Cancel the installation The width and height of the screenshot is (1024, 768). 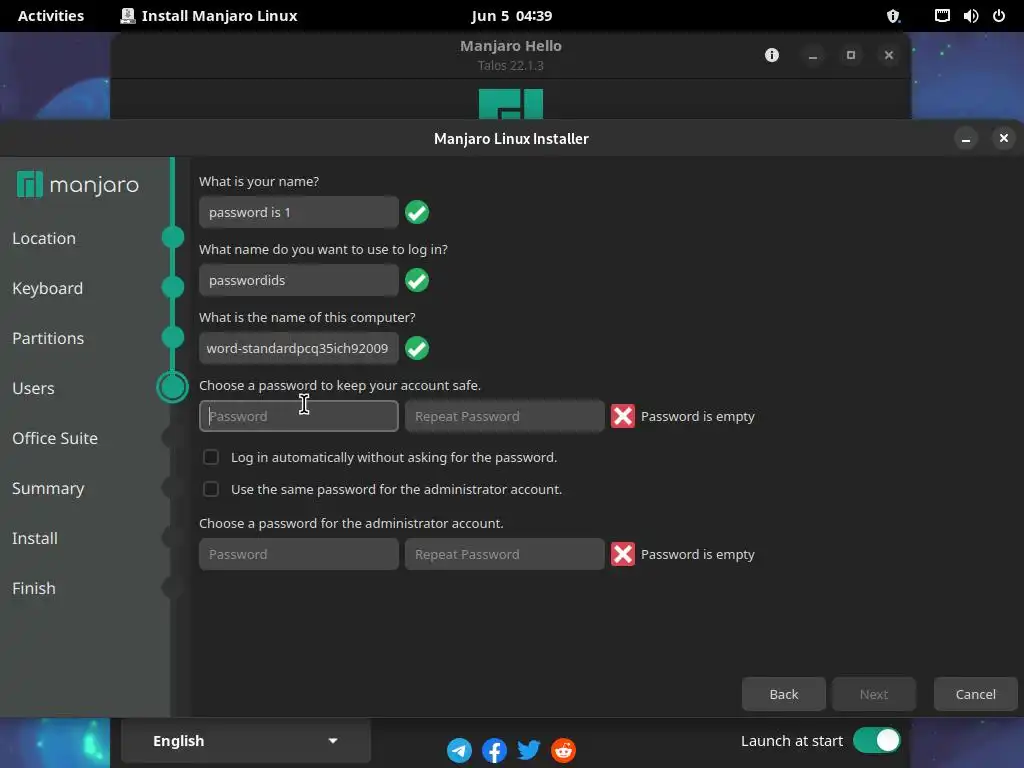point(976,694)
